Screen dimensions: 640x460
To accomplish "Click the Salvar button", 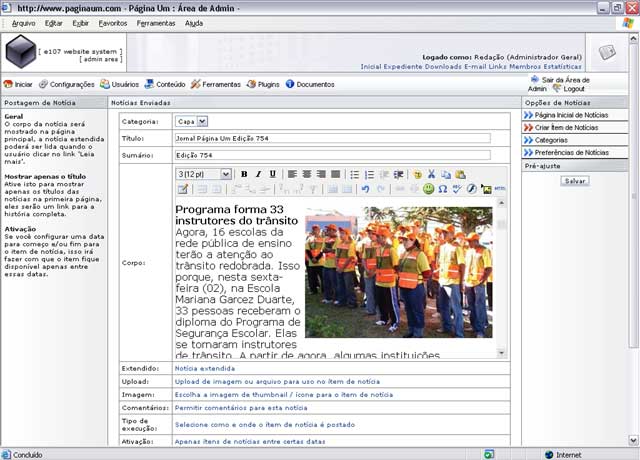I will tap(575, 181).
